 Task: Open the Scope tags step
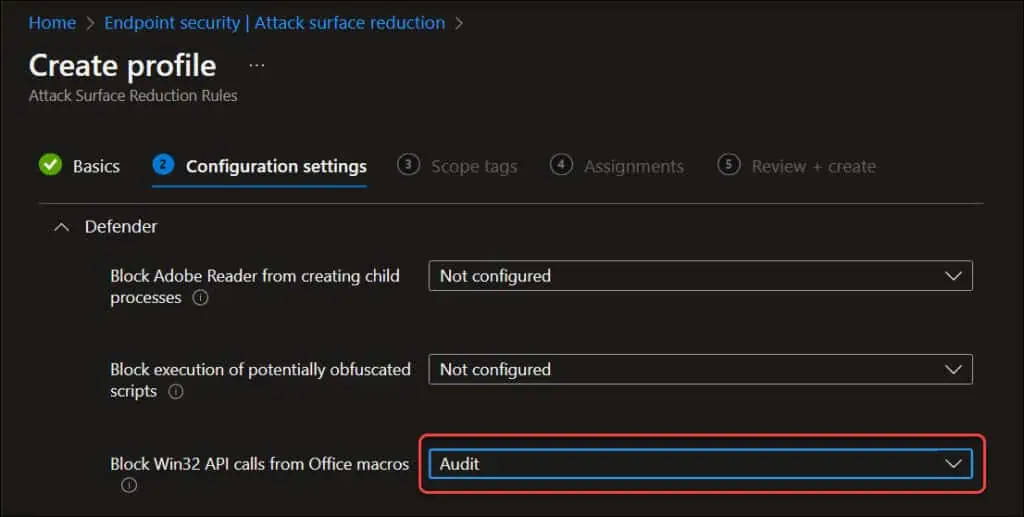coord(474,166)
